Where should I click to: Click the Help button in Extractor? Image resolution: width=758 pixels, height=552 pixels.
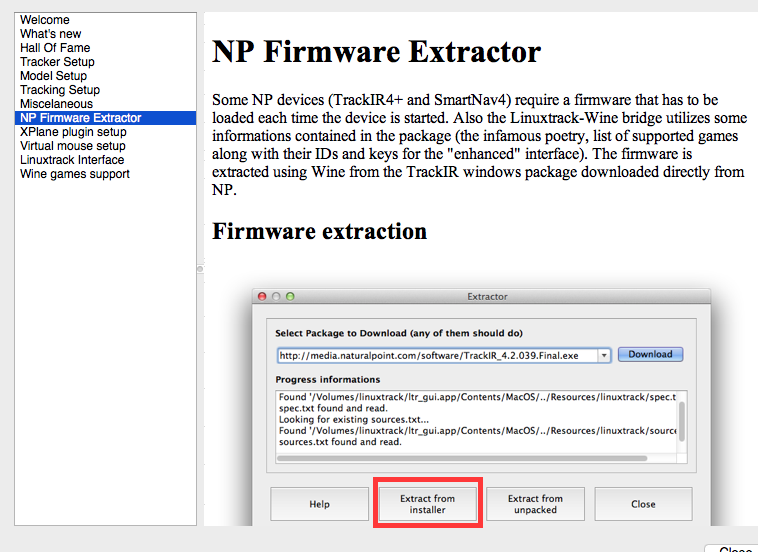tap(320, 504)
